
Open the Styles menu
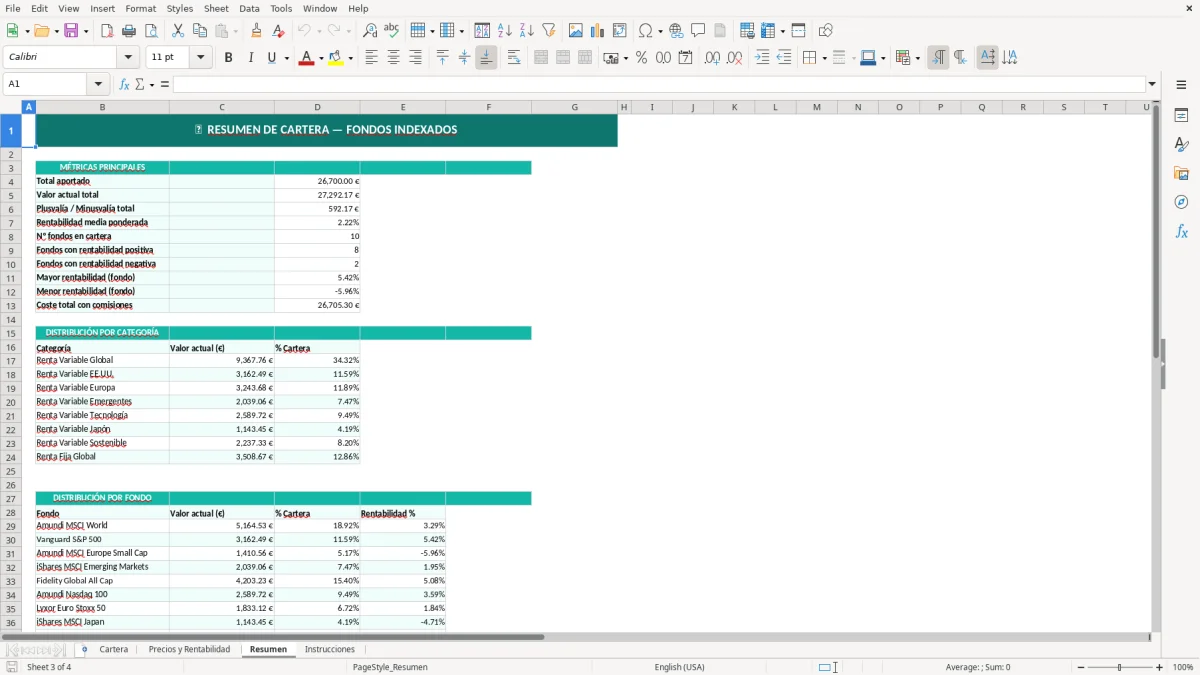tap(180, 8)
